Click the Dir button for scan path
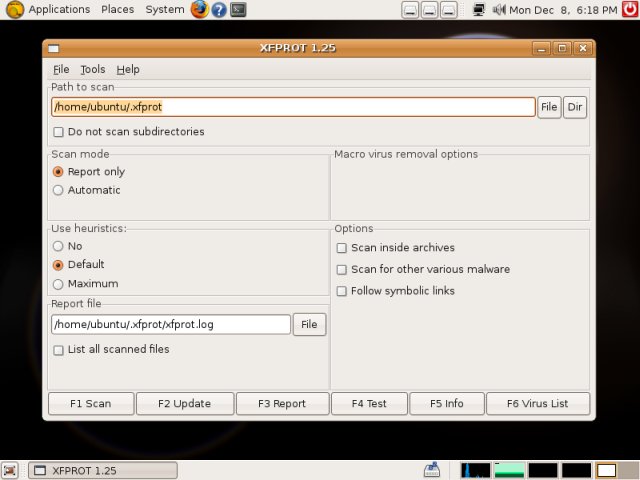This screenshot has width=640, height=480. tap(575, 107)
